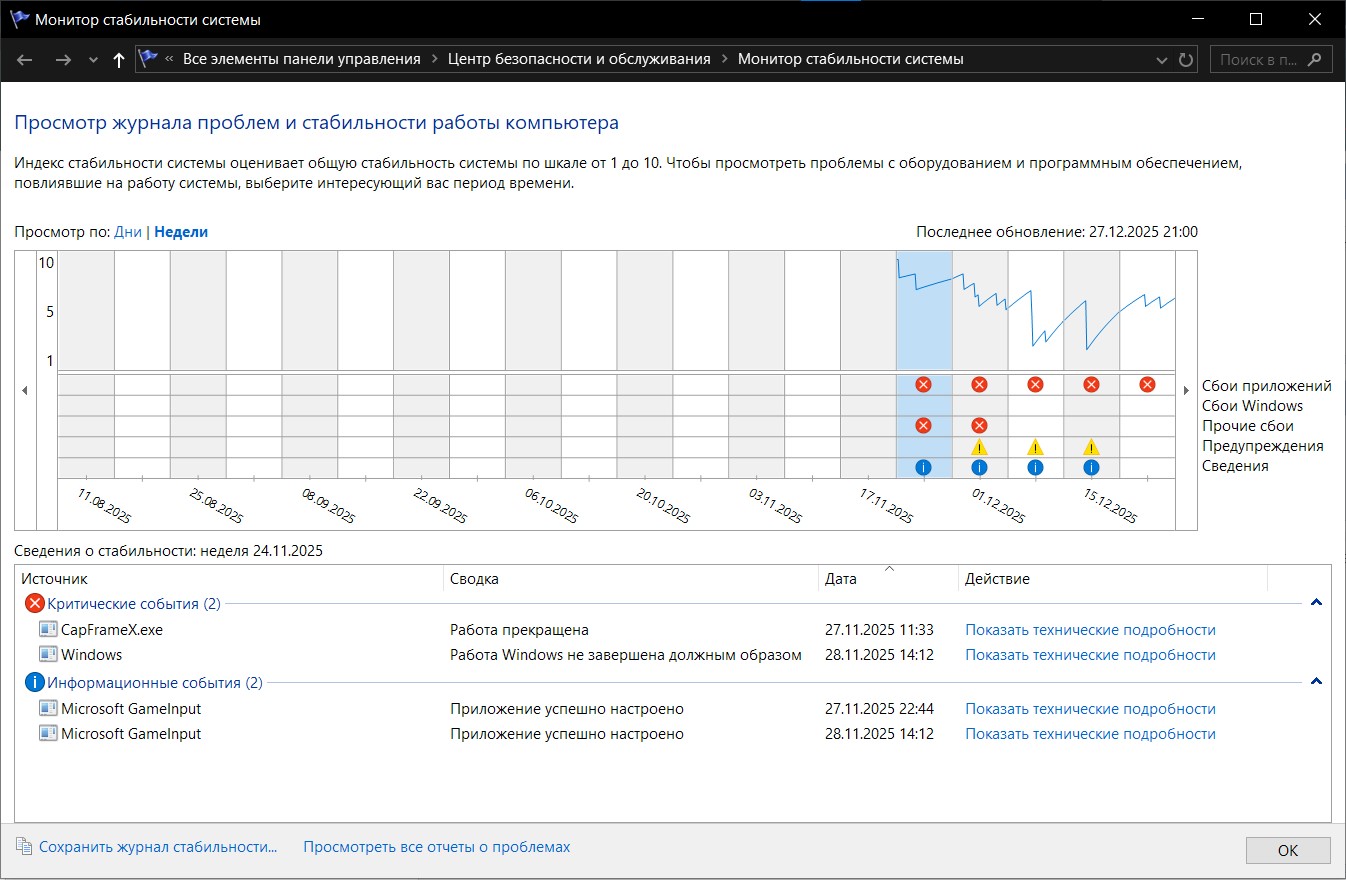Image resolution: width=1346 pixels, height=880 pixels.
Task: Click the '27.11.2025 11:33' date cell
Action: pos(879,630)
